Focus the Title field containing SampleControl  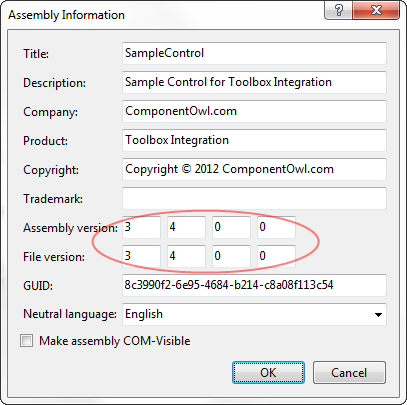254,53
